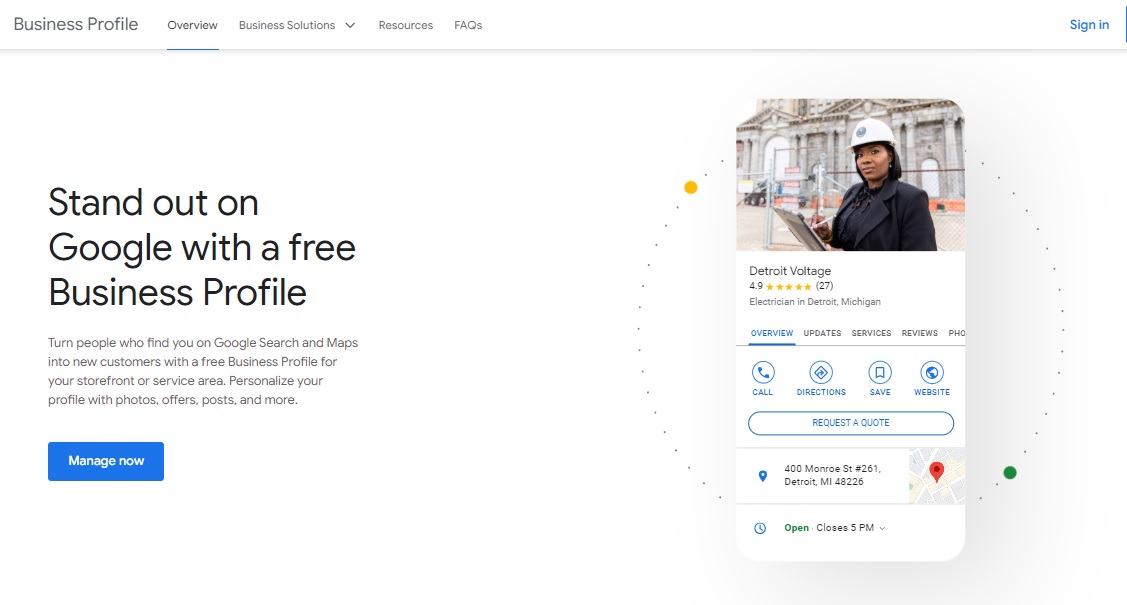Click the 4.9 star rating
1127x605 pixels.
pos(780,286)
